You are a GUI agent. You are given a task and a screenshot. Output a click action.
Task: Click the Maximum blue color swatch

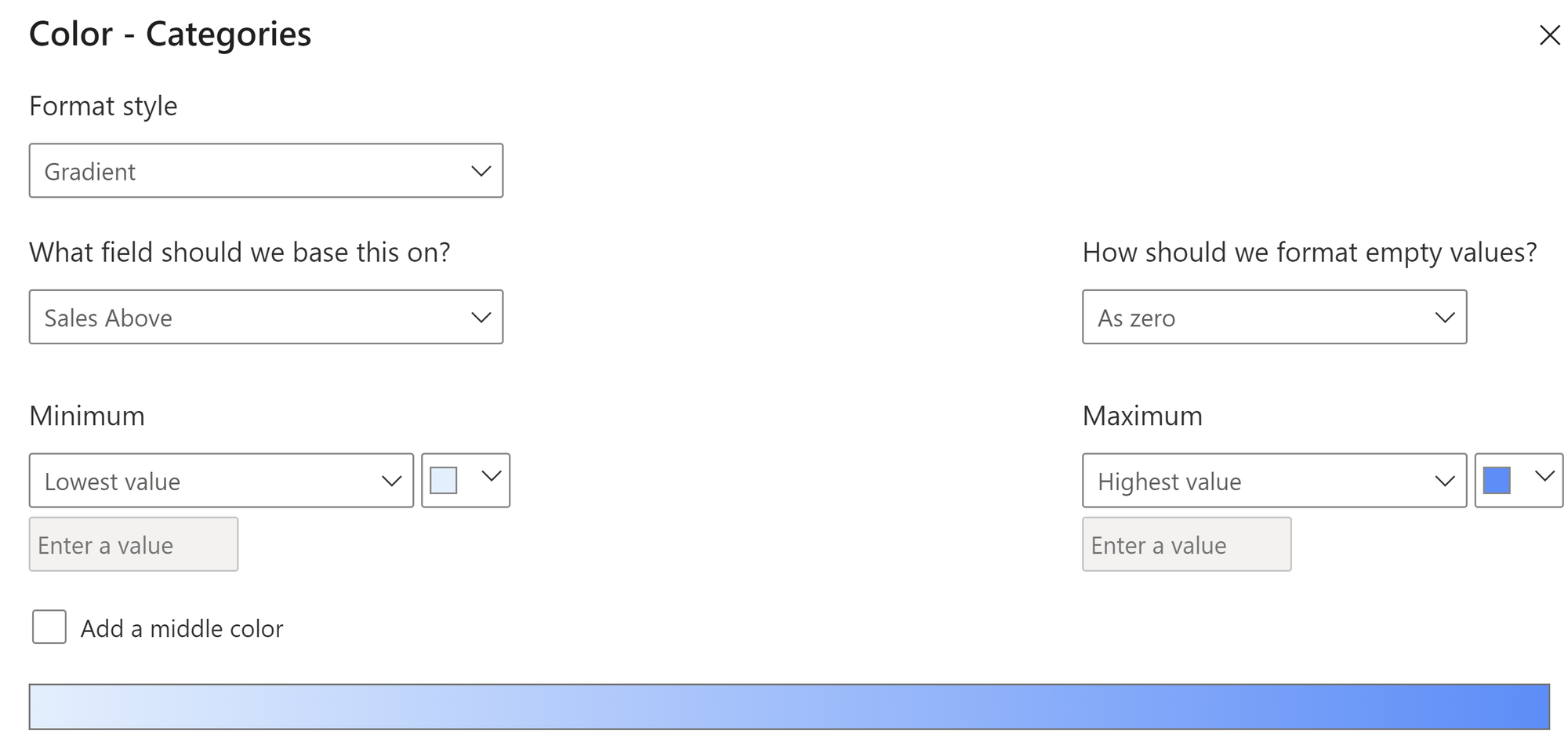click(x=1497, y=481)
